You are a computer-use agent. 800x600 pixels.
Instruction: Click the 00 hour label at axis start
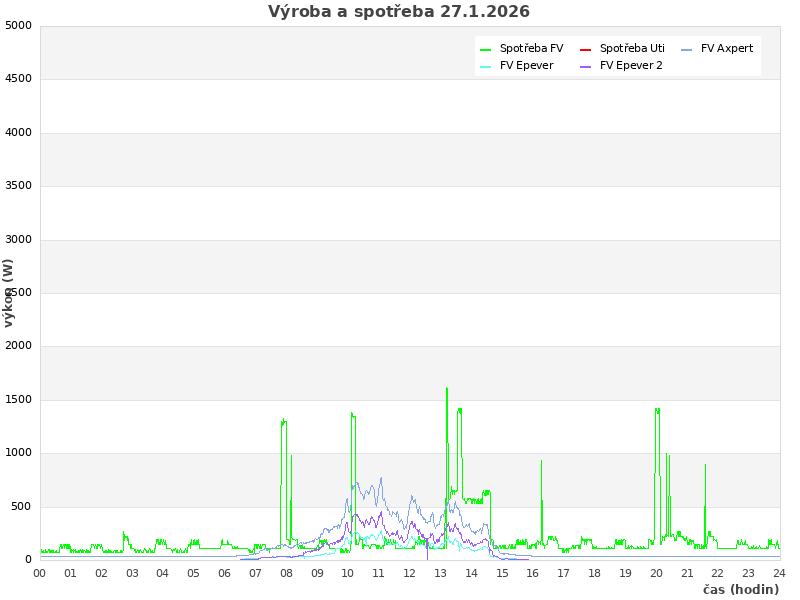[40, 573]
